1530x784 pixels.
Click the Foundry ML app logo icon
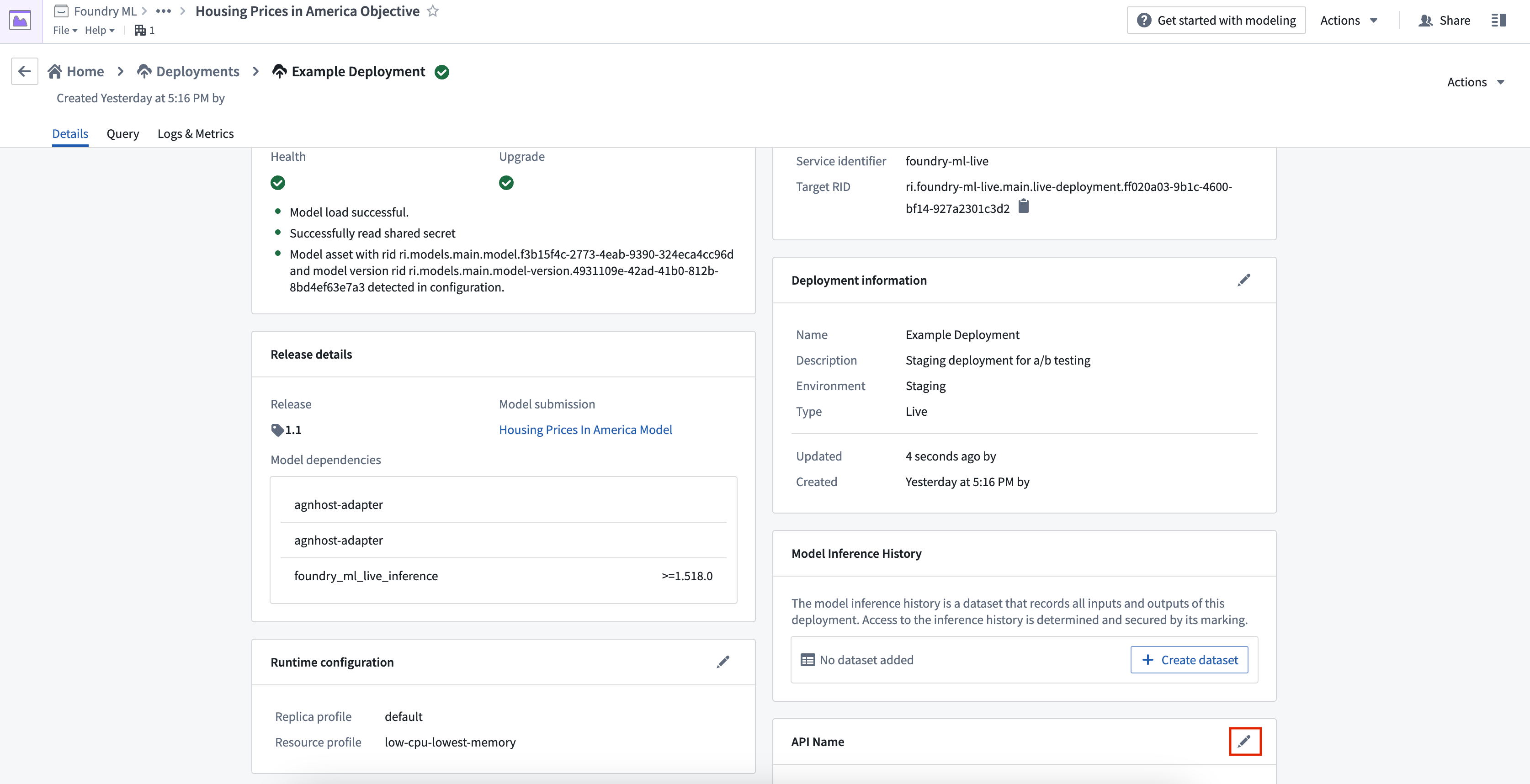click(21, 21)
